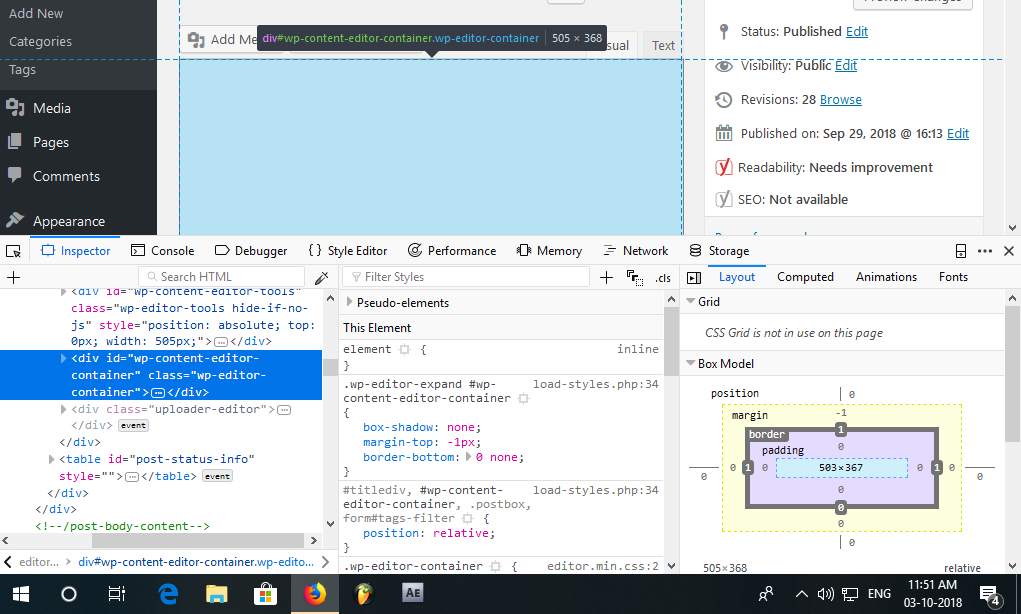Expand the Pseudo-elements section
The height and width of the screenshot is (614, 1021).
click(x=350, y=303)
